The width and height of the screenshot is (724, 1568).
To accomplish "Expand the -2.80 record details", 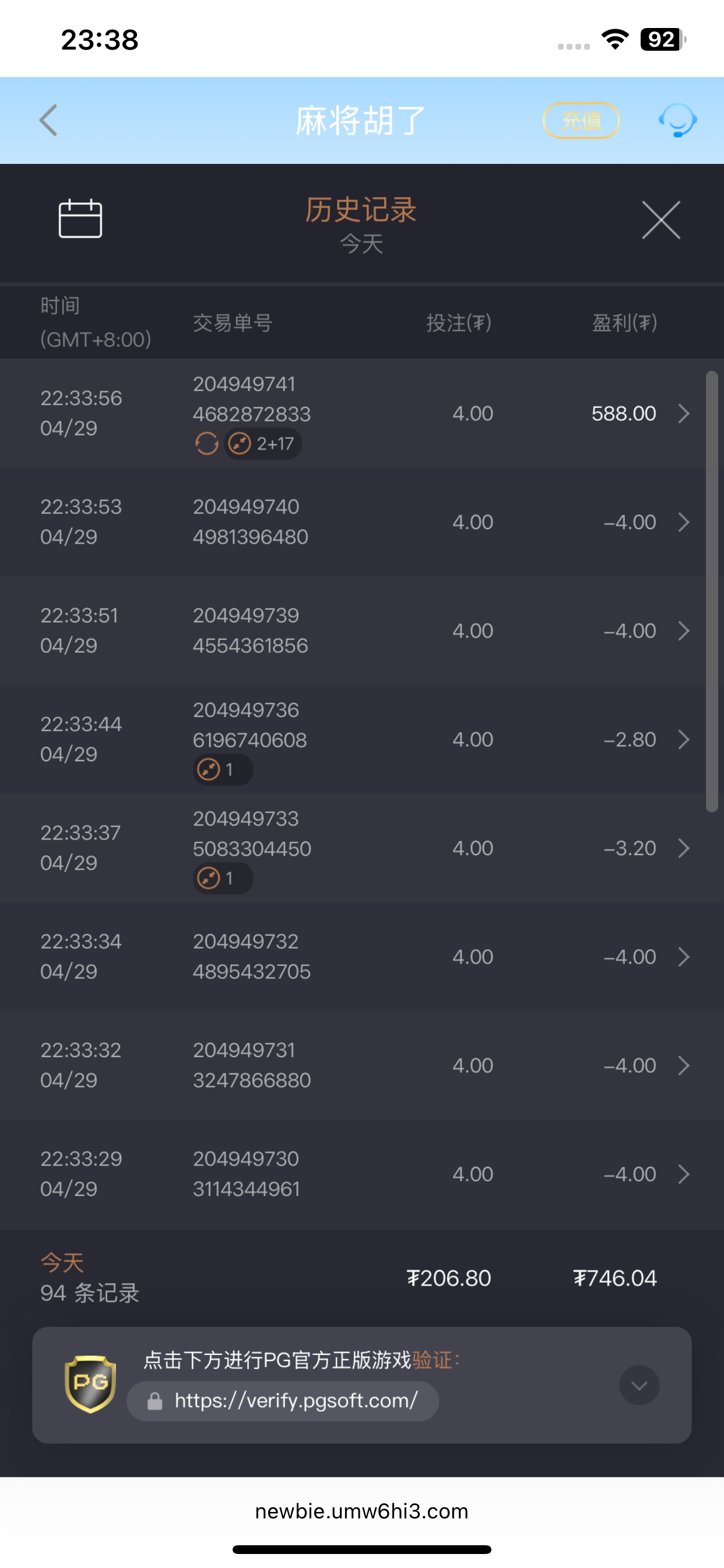I will [x=684, y=740].
